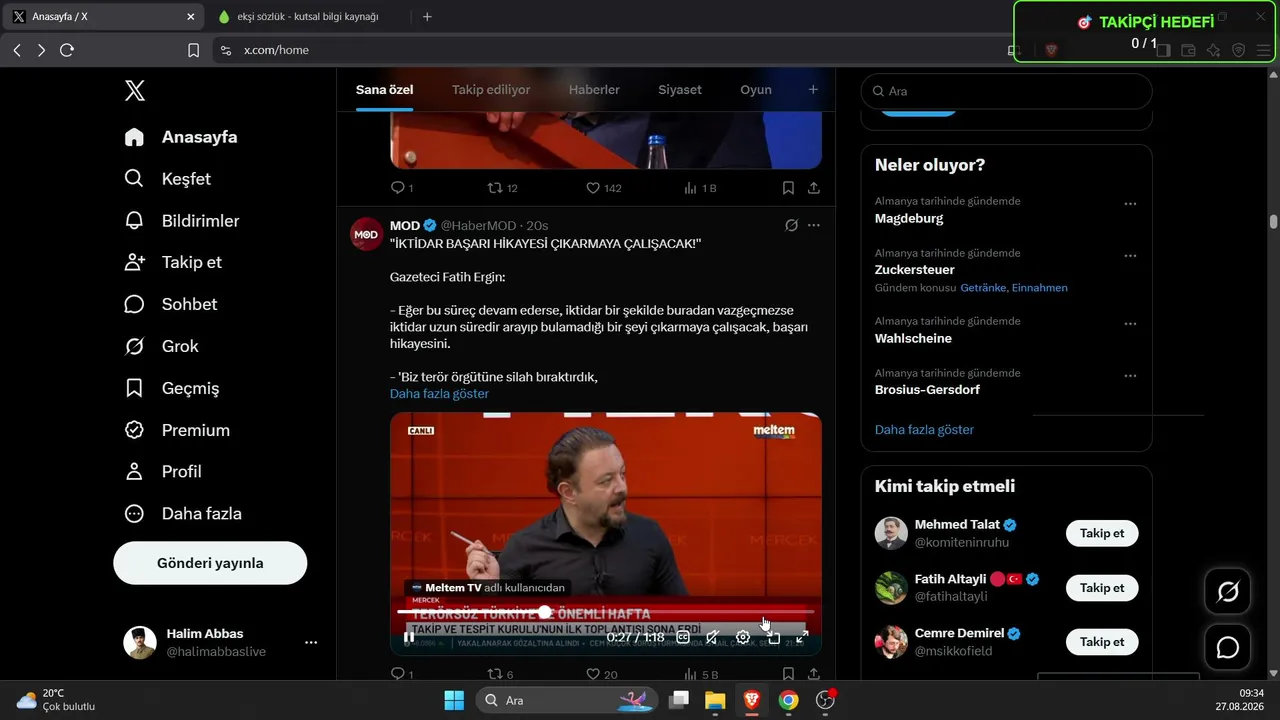Open more options for Wahlscheine trend
The width and height of the screenshot is (1280, 720).
[1130, 324]
